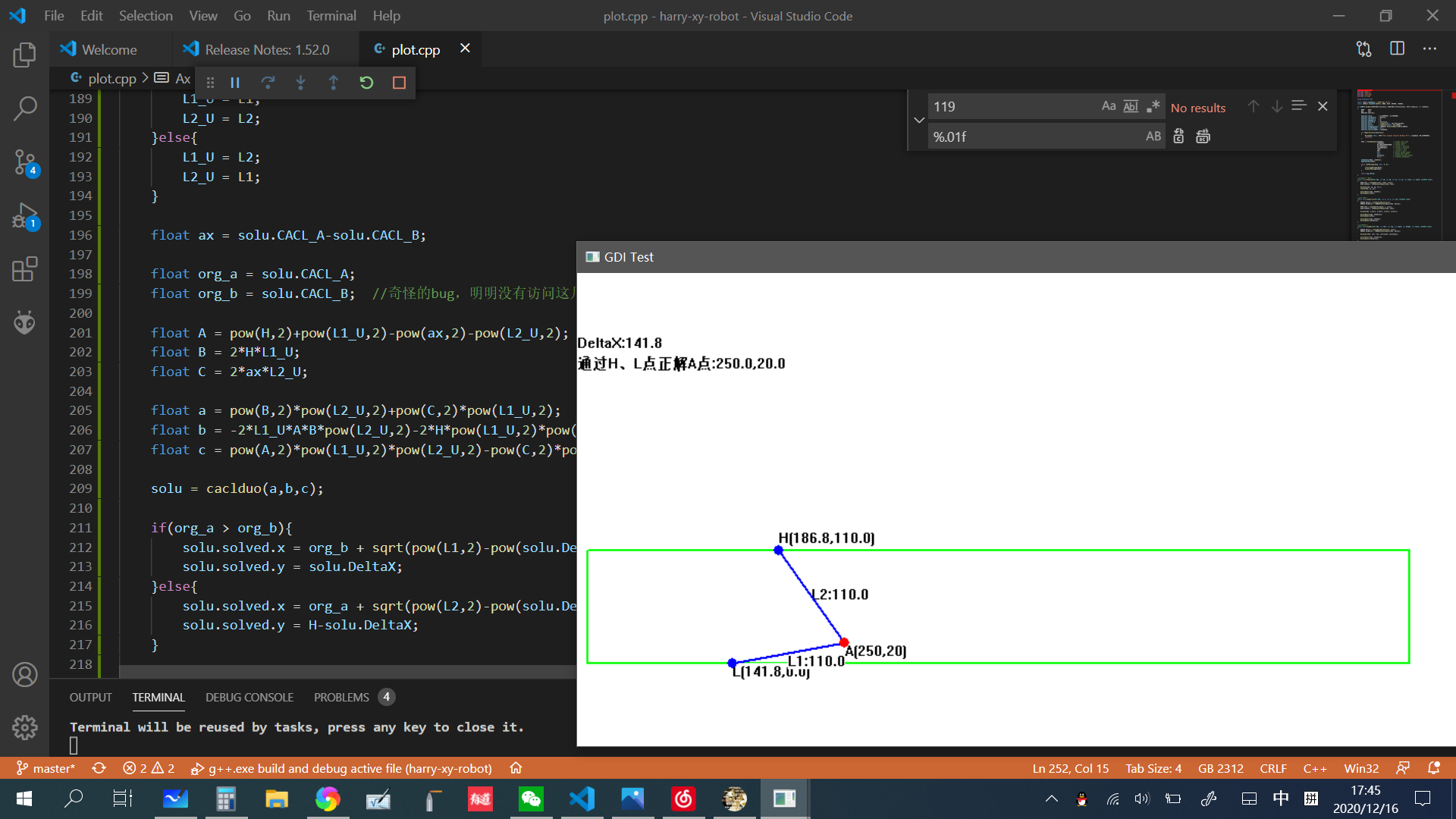Click Win32 configuration in status bar

(1361, 768)
